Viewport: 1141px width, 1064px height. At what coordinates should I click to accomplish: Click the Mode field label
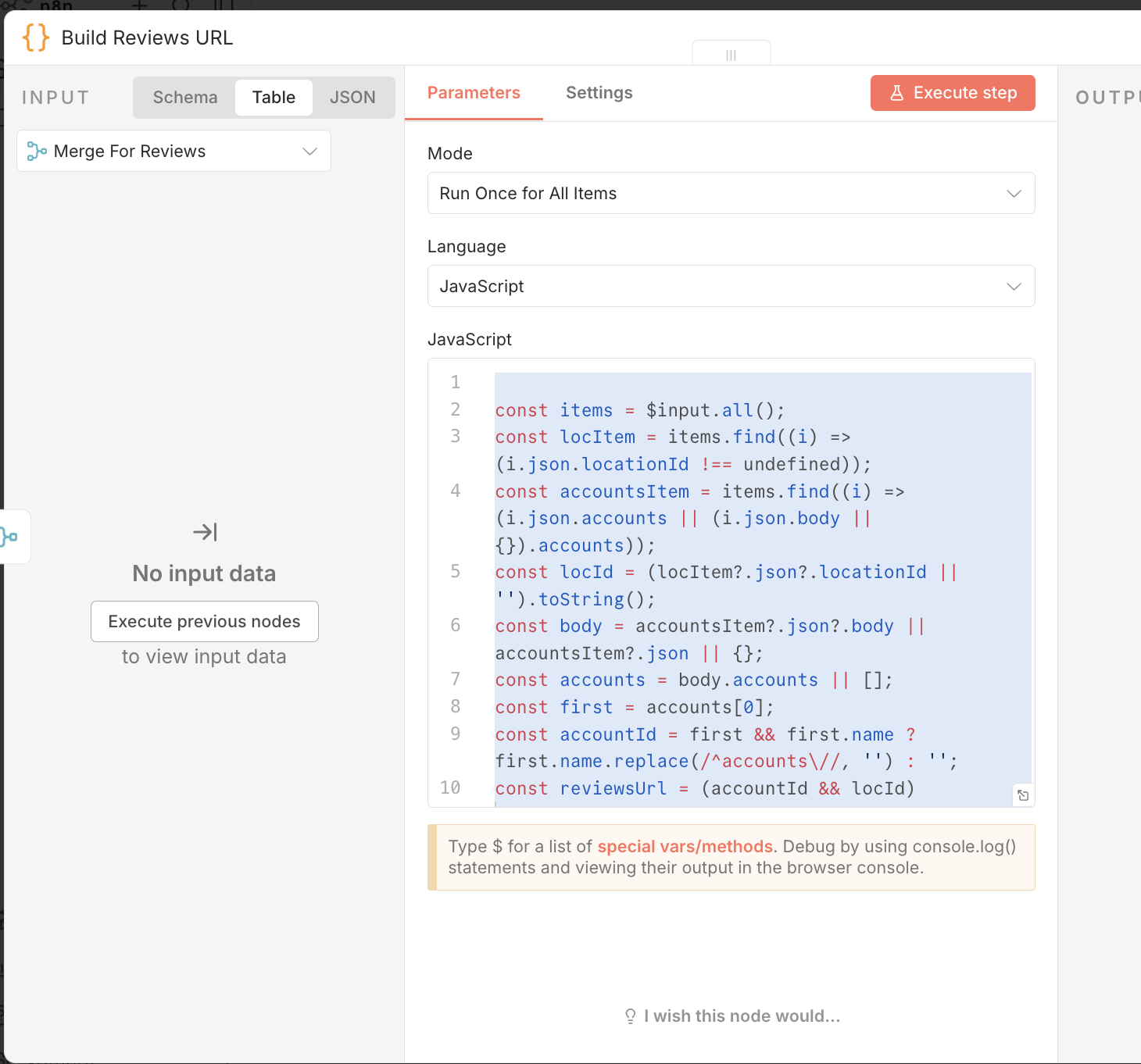coord(449,154)
